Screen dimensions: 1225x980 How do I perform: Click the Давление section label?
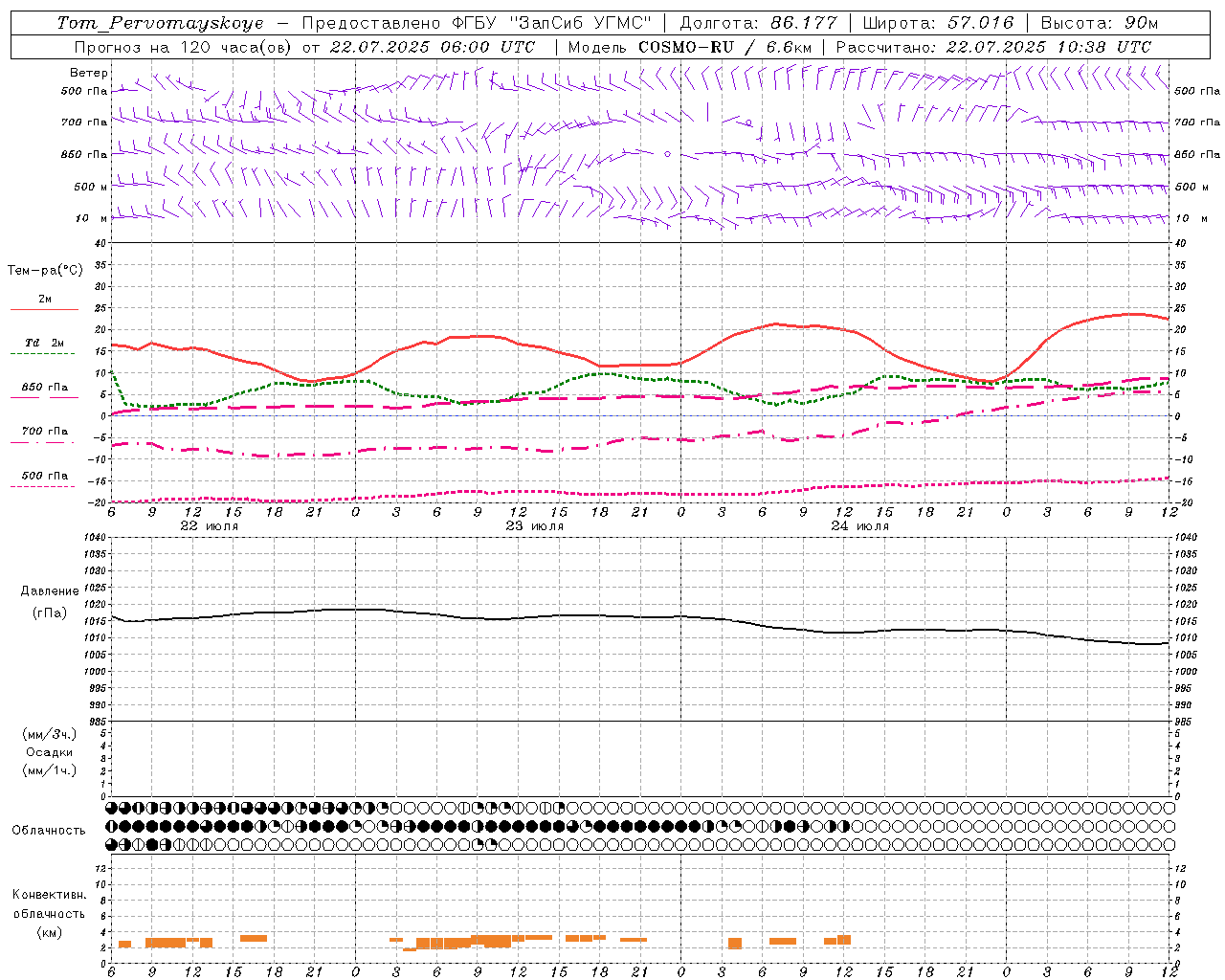50,591
